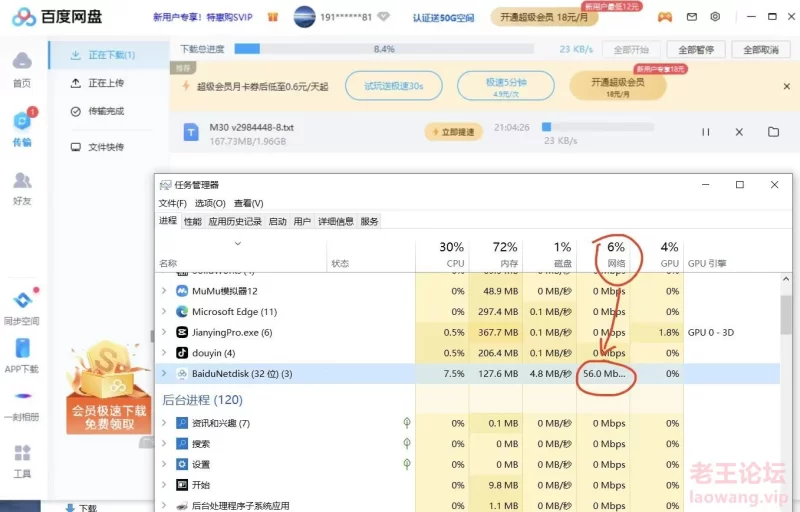Click the 会员极速下载 免费领取 promo banner

click(x=109, y=388)
